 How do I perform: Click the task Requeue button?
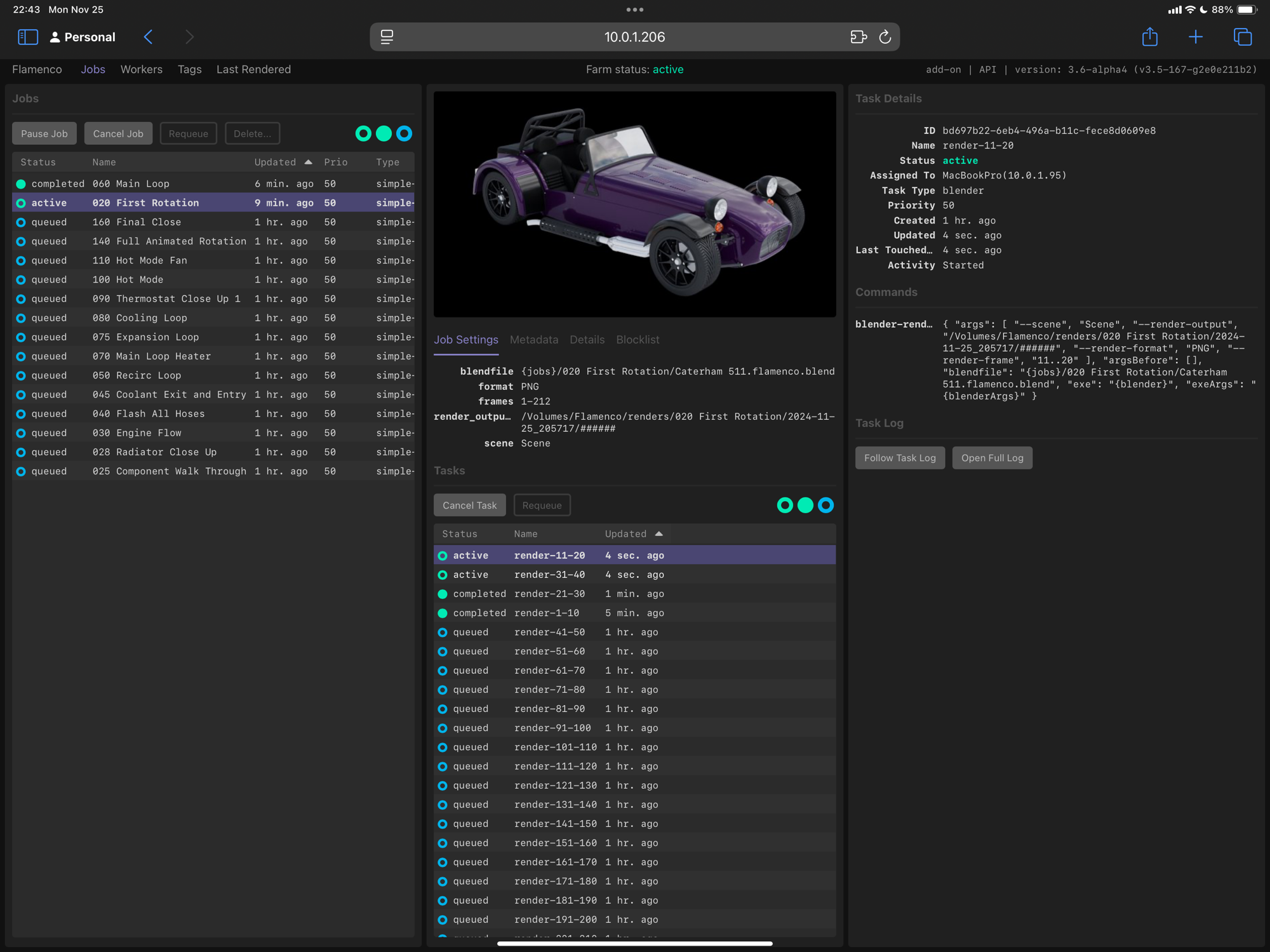pos(542,505)
